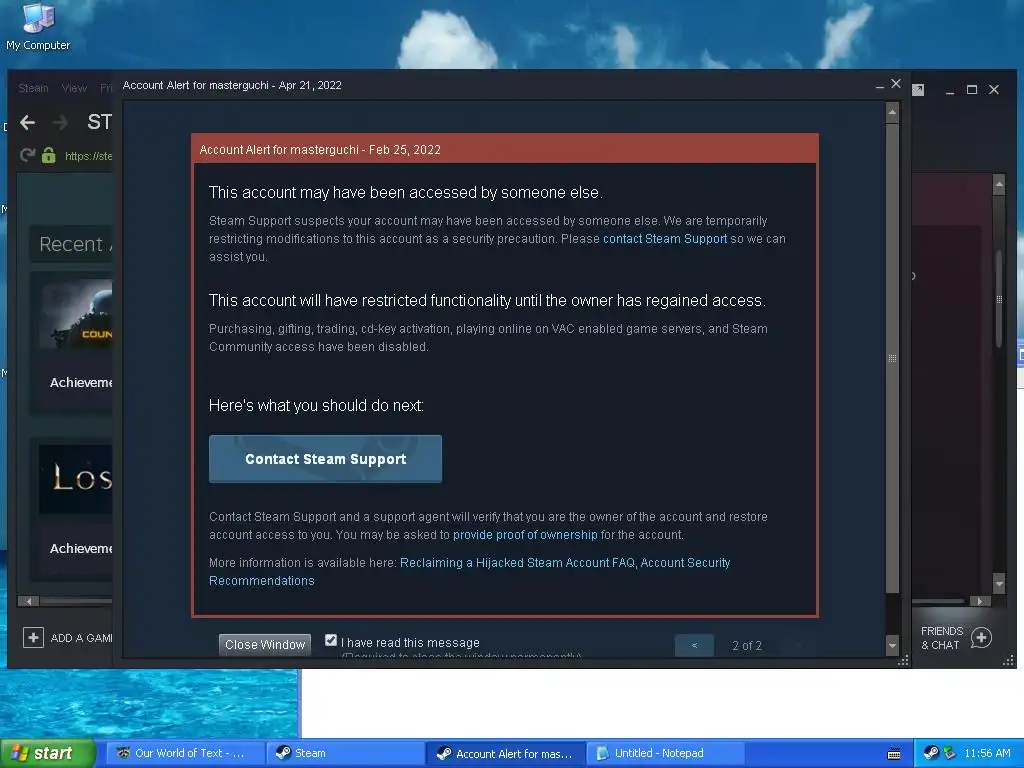This screenshot has width=1024, height=768.
Task: Click the Contact Steam Support button
Action: pos(325,459)
